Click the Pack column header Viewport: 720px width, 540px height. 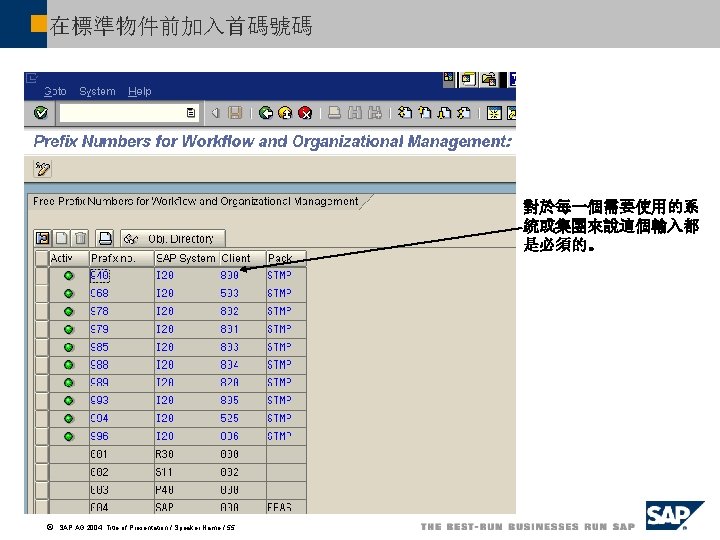pyautogui.click(x=286, y=258)
